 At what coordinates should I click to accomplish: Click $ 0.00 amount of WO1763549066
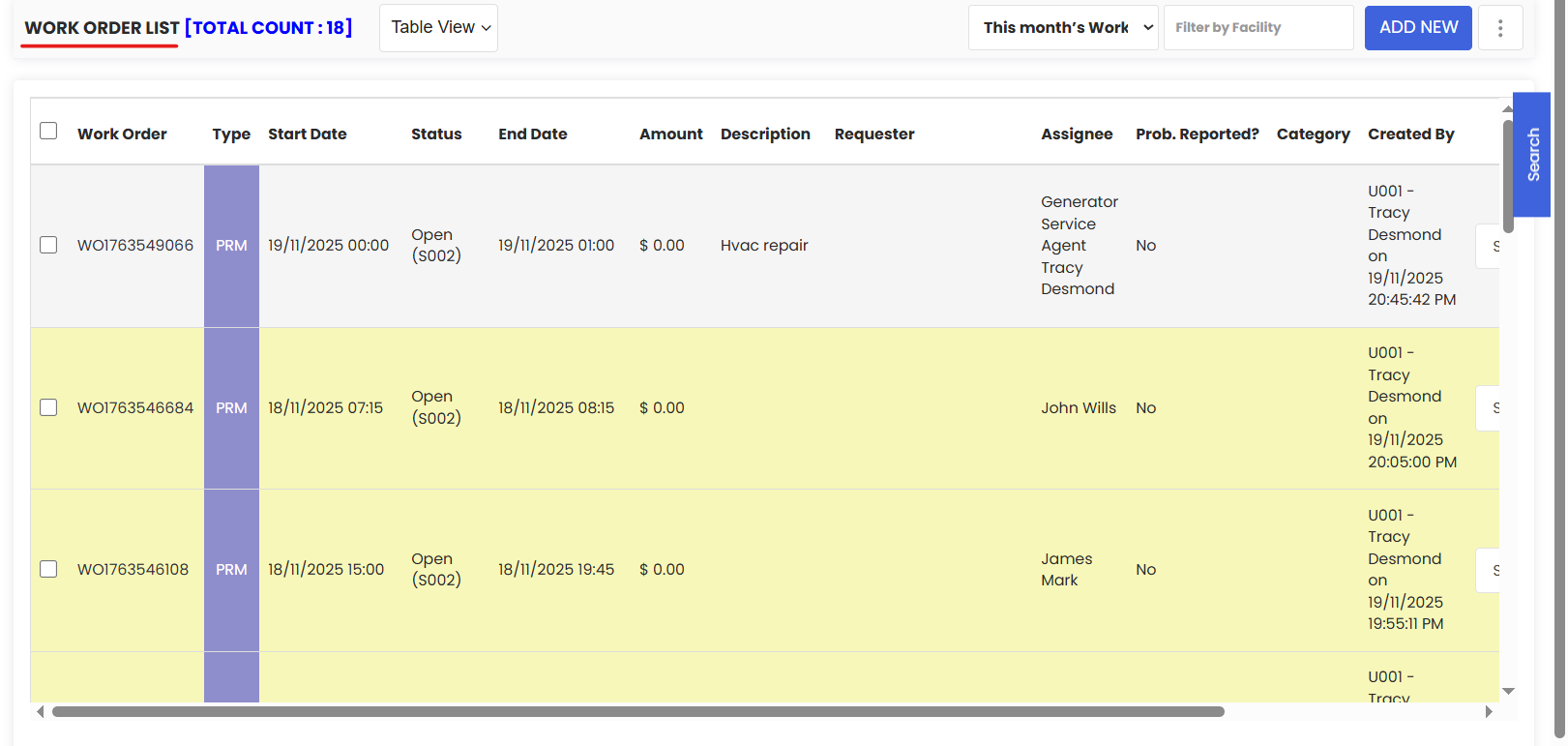pyautogui.click(x=662, y=245)
